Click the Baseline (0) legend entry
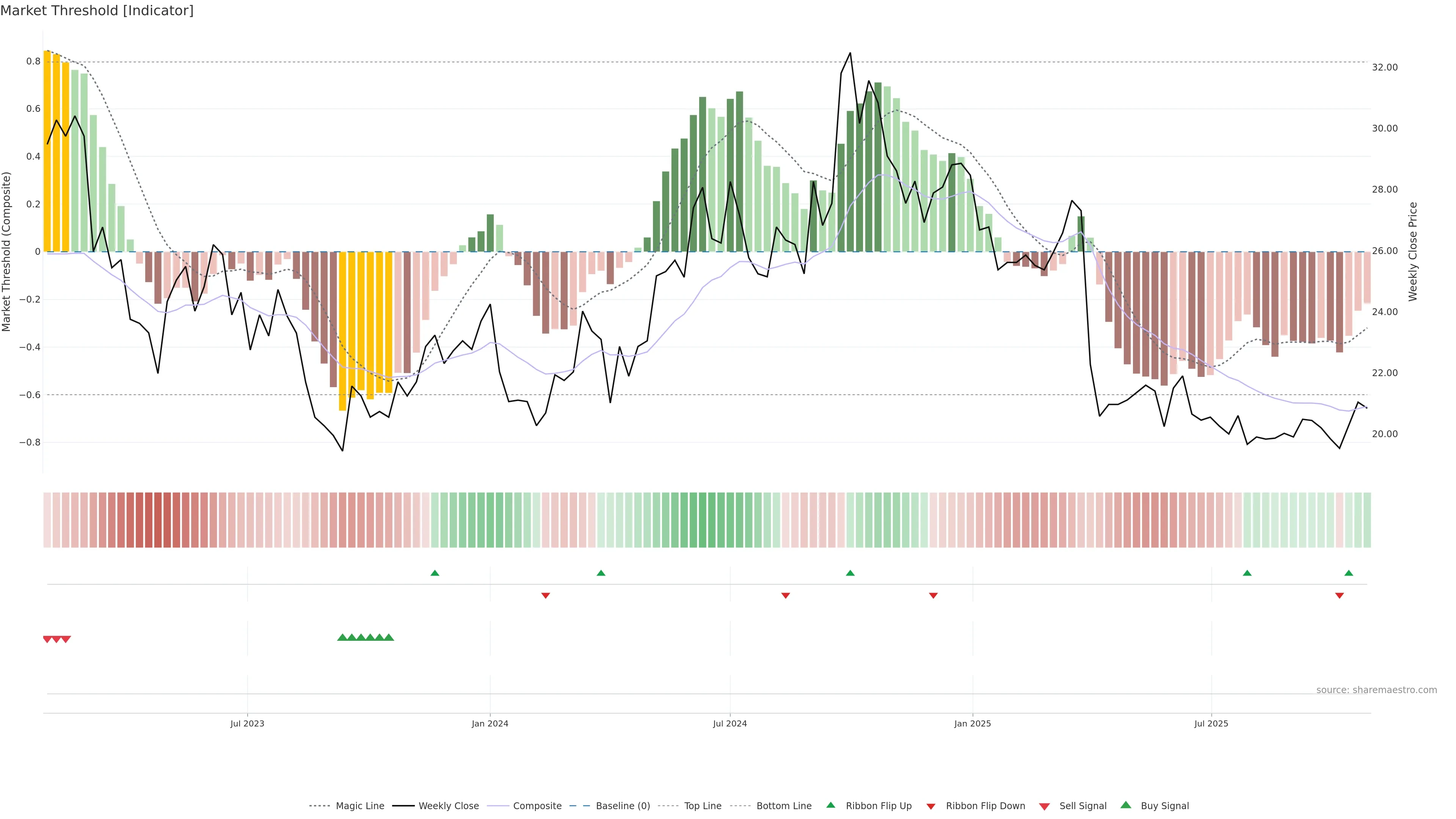Viewport: 1456px width, 819px height. (623, 805)
